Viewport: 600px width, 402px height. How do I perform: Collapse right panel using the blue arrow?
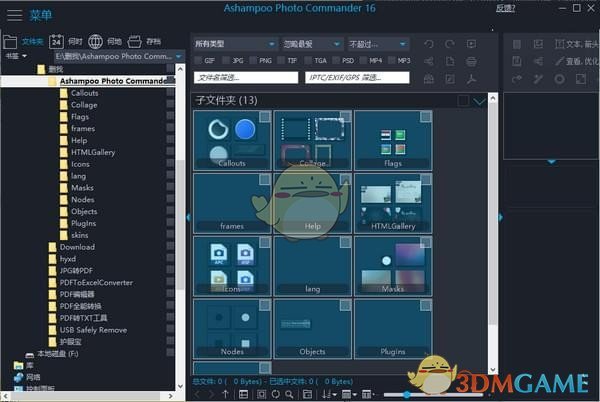coord(501,218)
